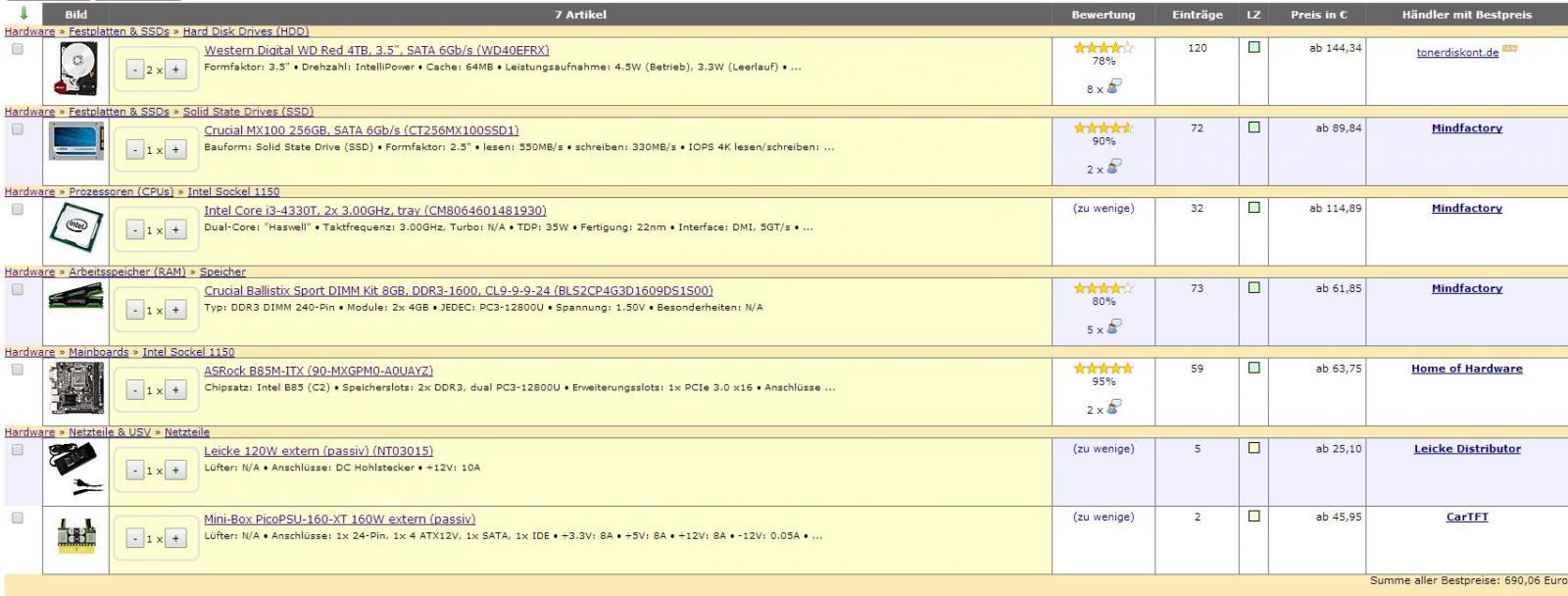Sort by the Bewertung column header

click(1103, 15)
